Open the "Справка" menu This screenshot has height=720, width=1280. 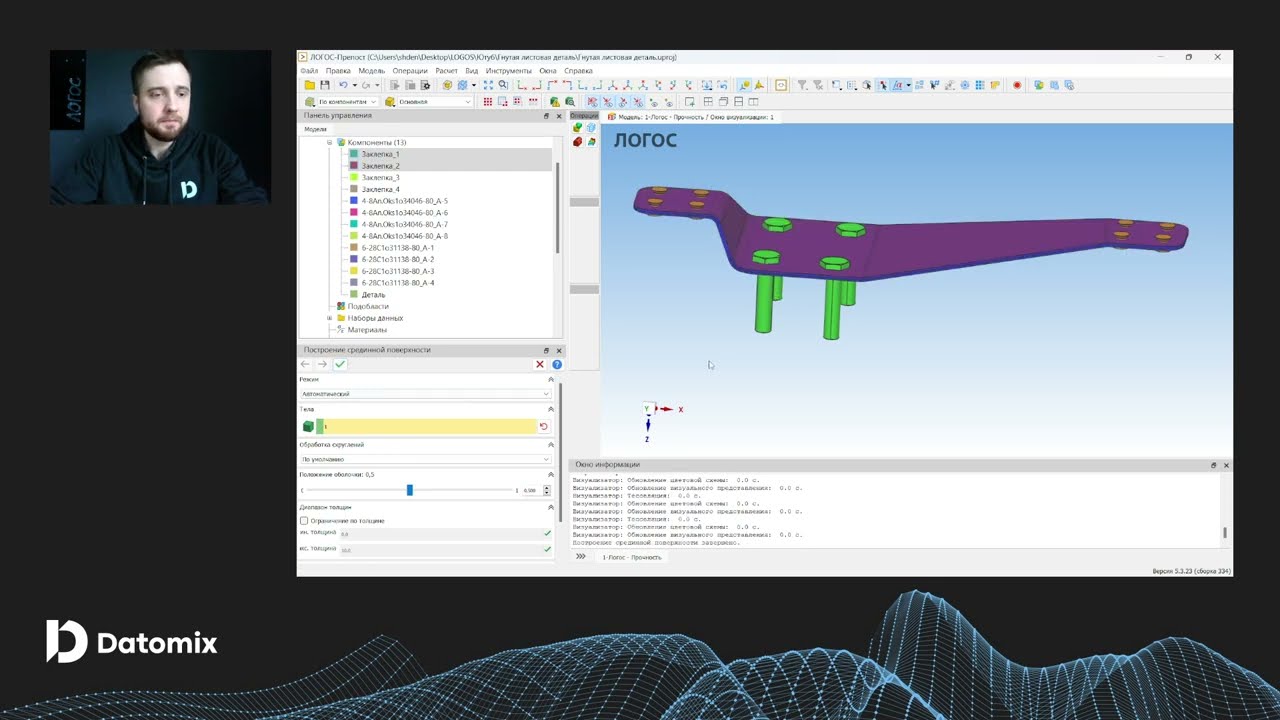point(578,71)
